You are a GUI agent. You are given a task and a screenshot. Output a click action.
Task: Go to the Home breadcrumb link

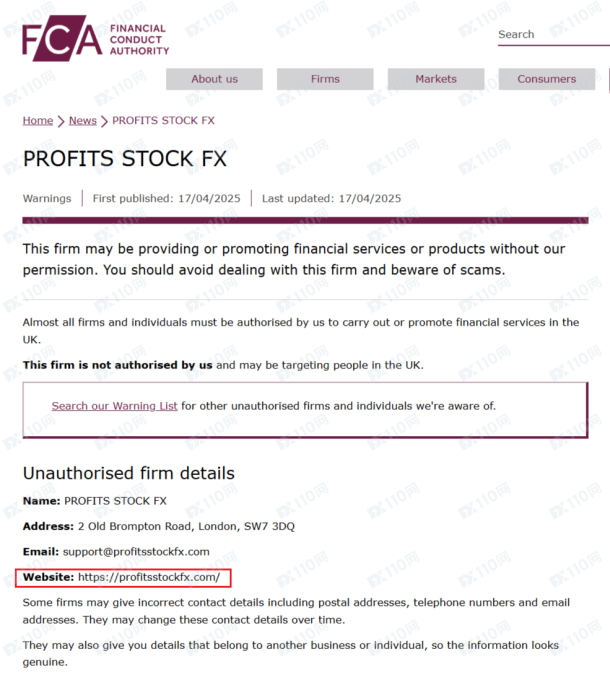[x=38, y=121]
